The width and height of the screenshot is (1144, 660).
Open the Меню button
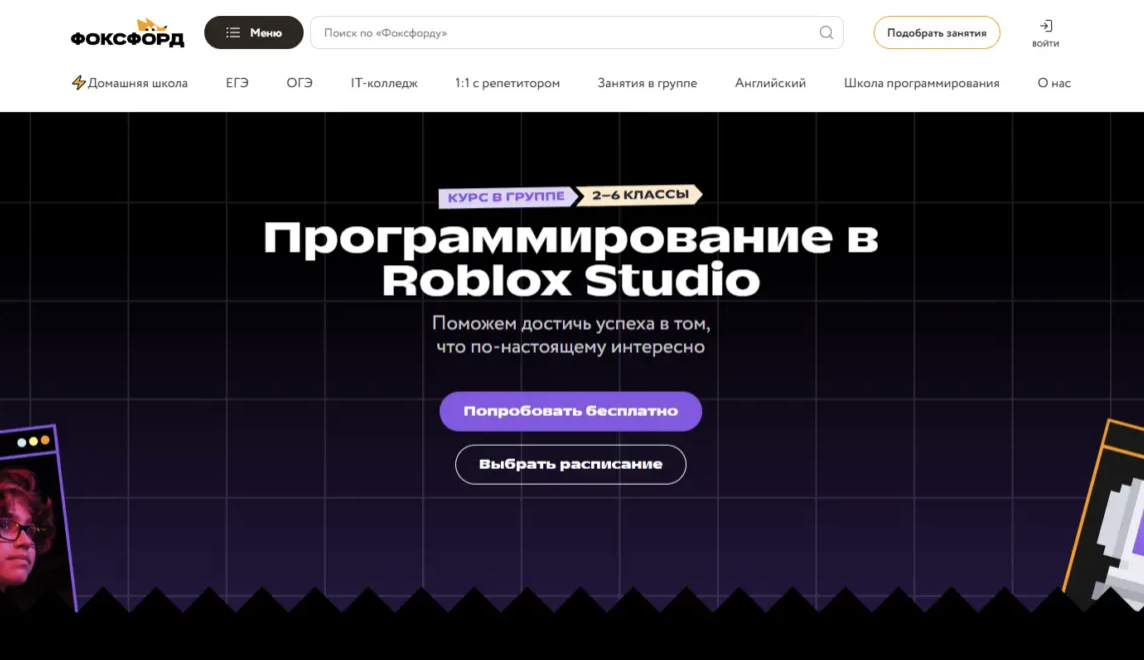pos(253,33)
